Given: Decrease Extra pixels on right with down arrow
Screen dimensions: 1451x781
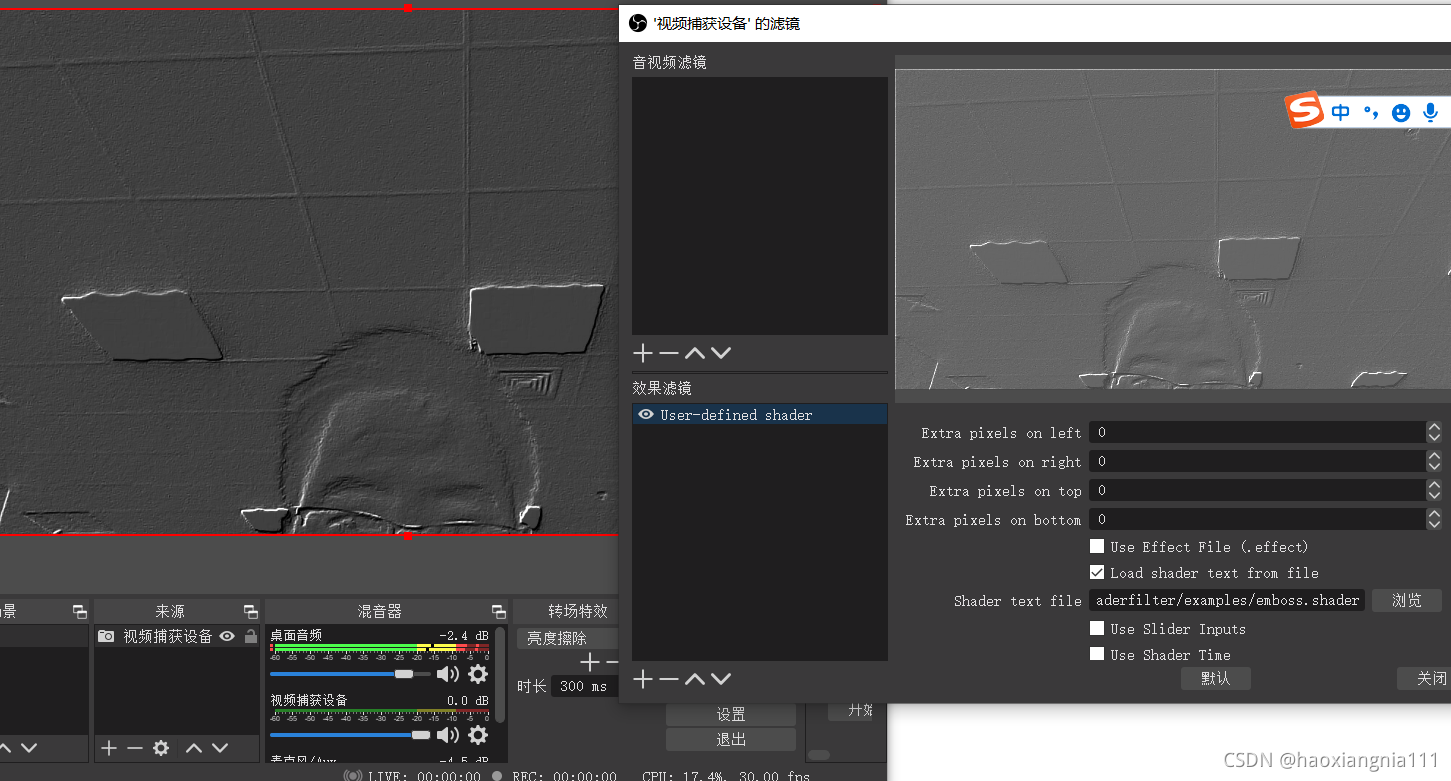Looking at the screenshot, I should click(1434, 466).
